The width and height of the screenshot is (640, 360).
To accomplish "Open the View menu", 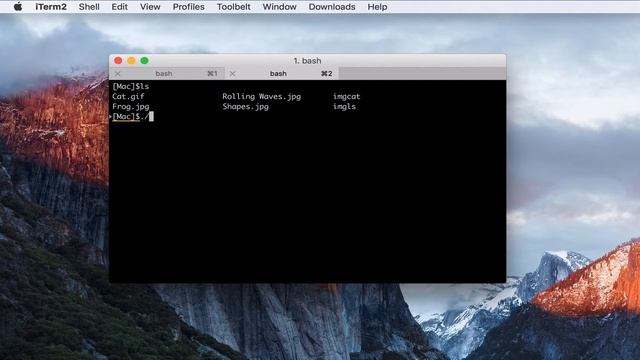I will click(x=150, y=7).
